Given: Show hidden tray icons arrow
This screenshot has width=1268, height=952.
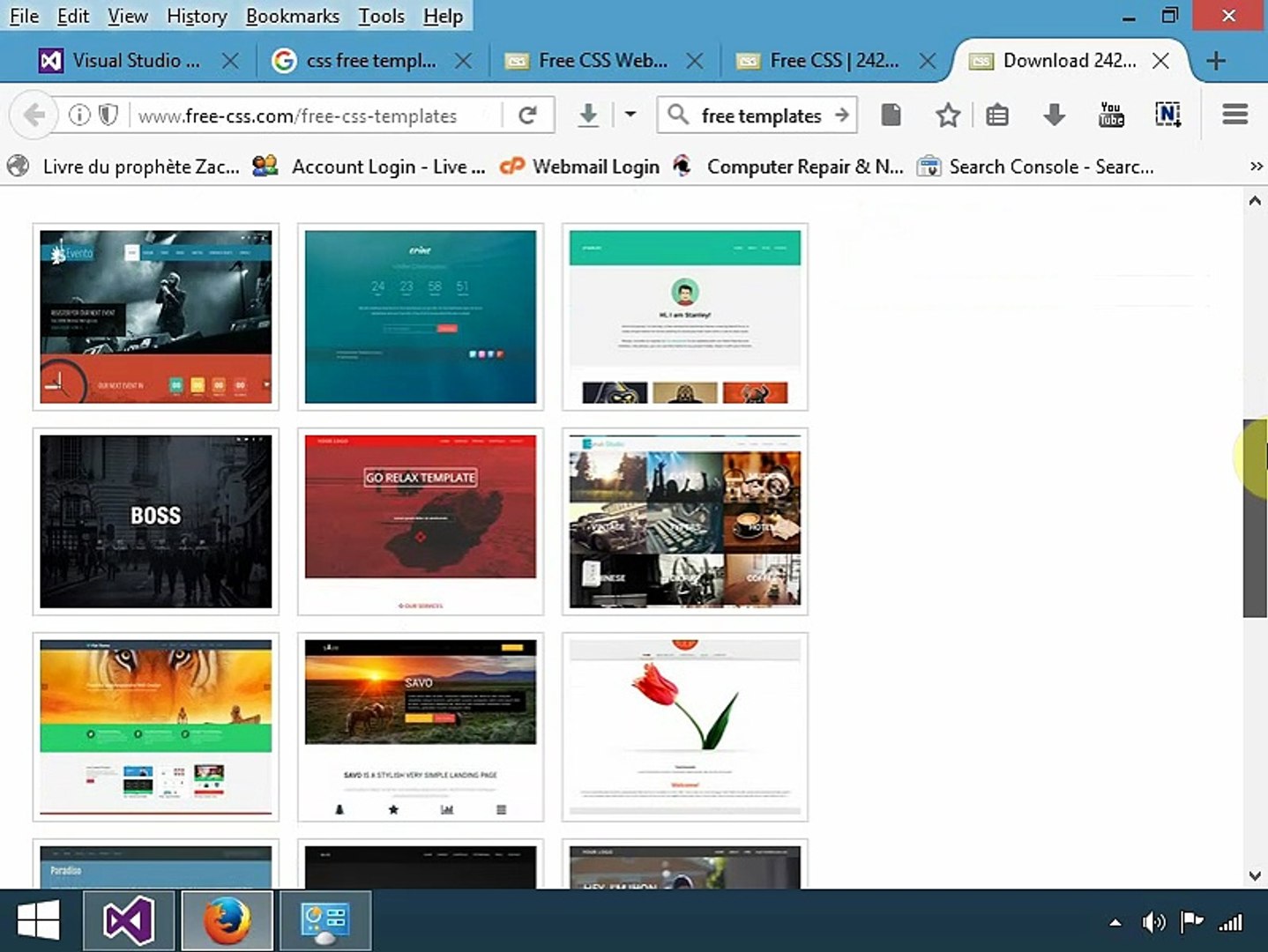Looking at the screenshot, I should click(1115, 923).
